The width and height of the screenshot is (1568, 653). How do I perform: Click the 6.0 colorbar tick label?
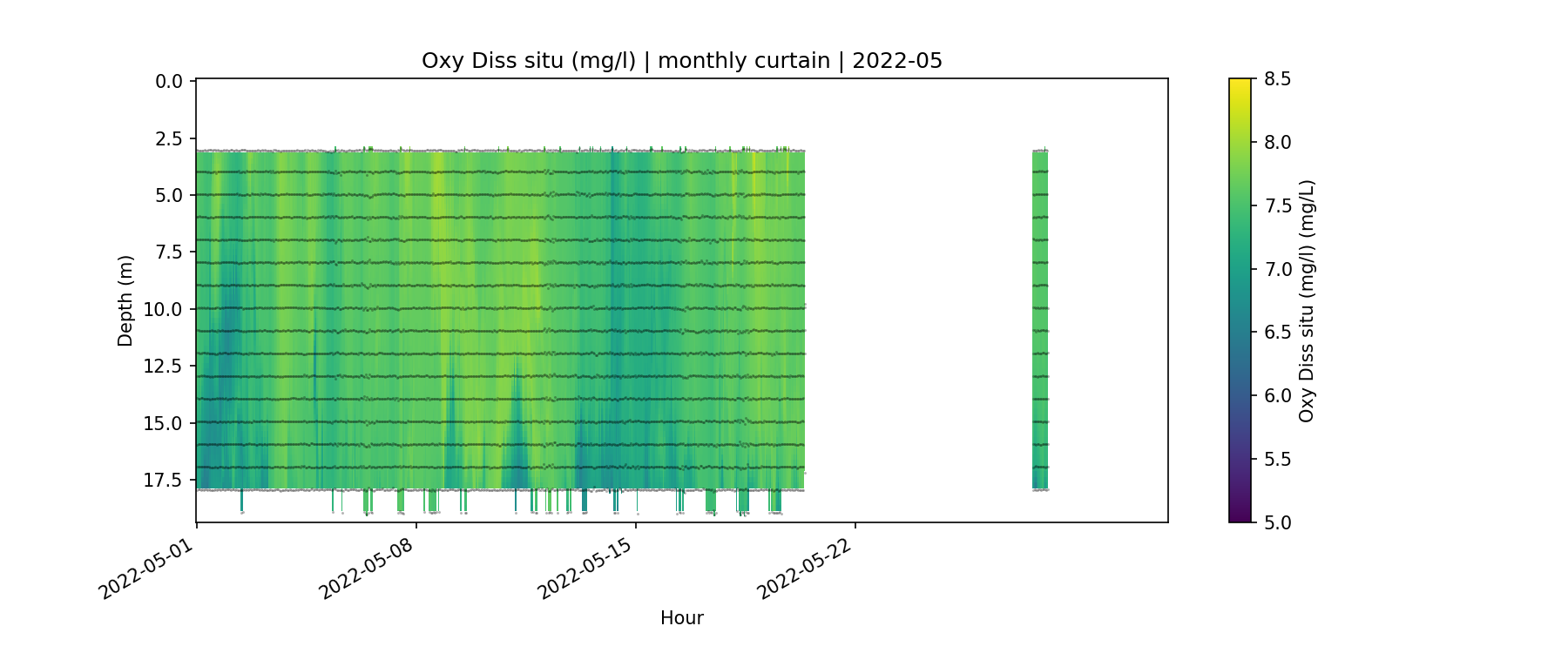coord(1277,396)
